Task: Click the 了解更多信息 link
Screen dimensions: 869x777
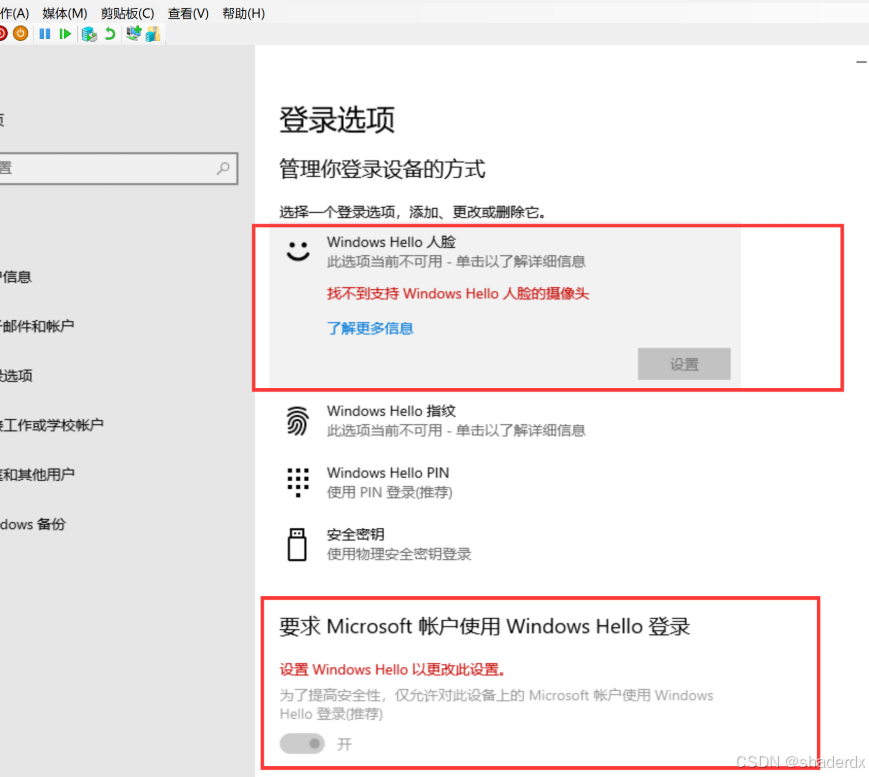Action: [370, 328]
